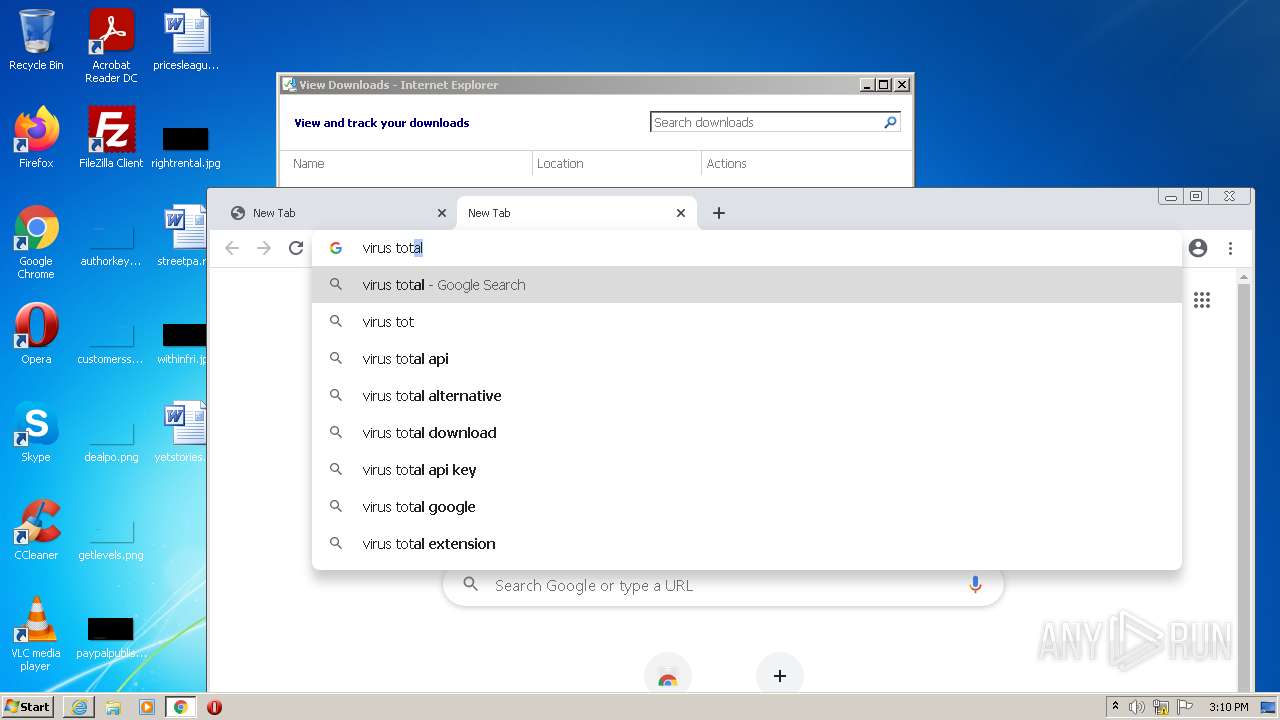Click Chrome page vertical scrollbar
Screen dimensions: 1280x720
point(1244,480)
